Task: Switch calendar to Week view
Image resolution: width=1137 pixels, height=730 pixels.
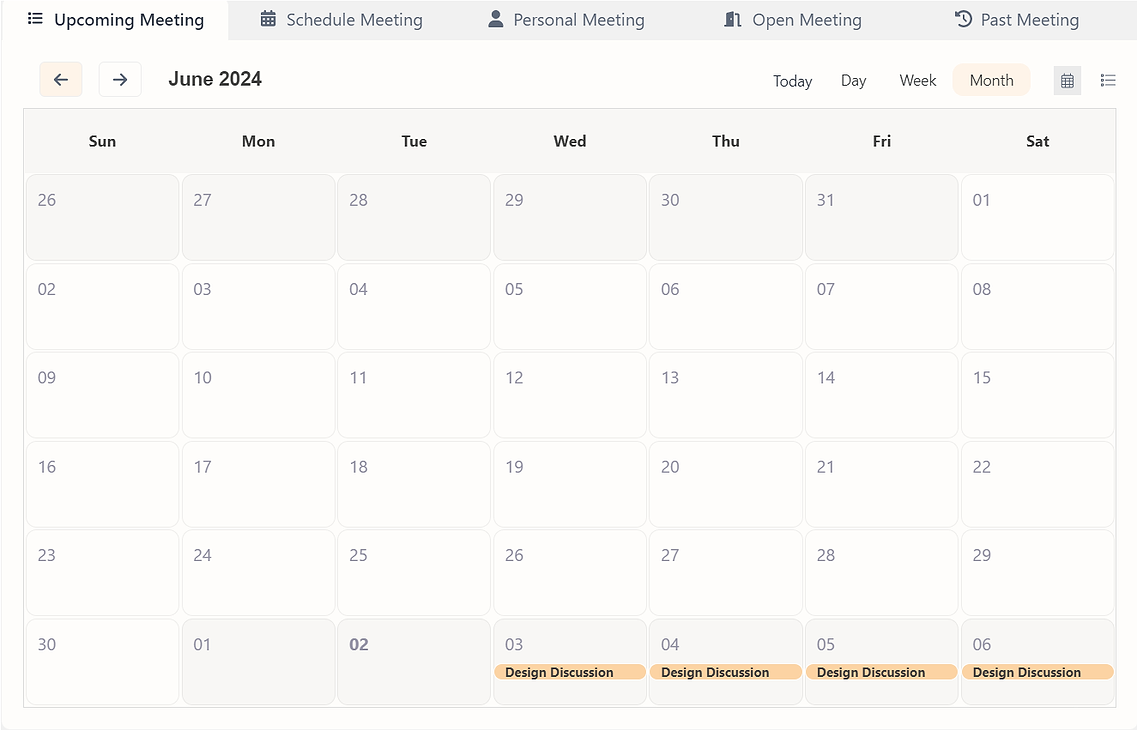Action: click(x=917, y=80)
